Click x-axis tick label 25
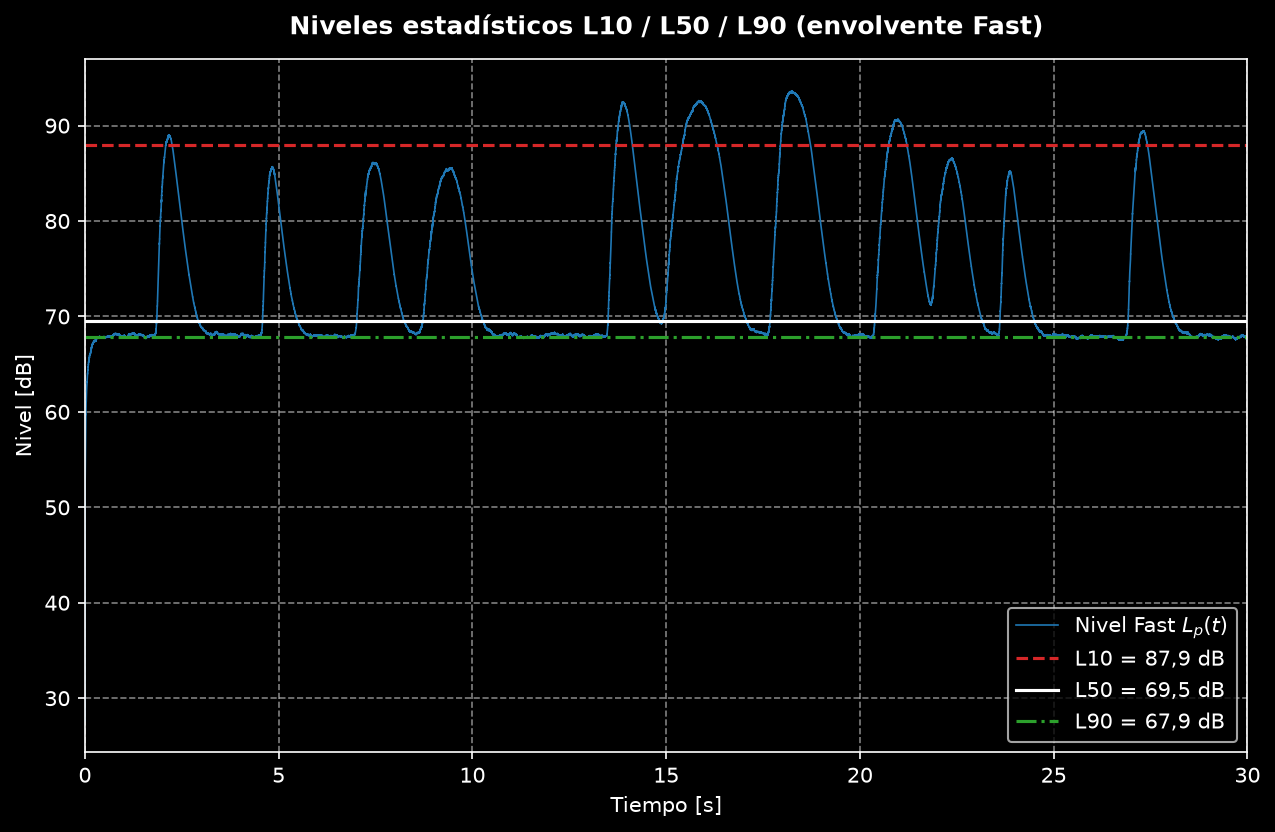Viewport: 1275px width, 832px height. (1053, 774)
